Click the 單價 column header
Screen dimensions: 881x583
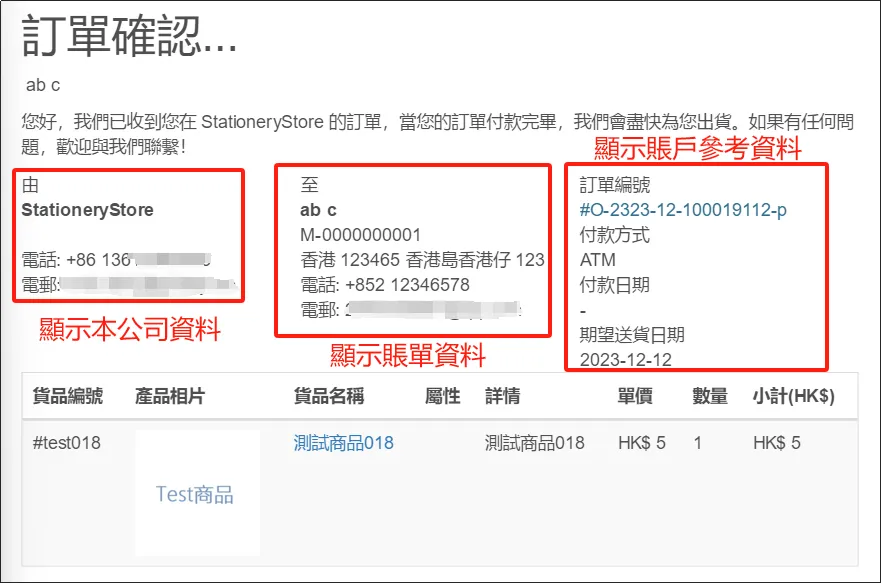pyautogui.click(x=635, y=396)
